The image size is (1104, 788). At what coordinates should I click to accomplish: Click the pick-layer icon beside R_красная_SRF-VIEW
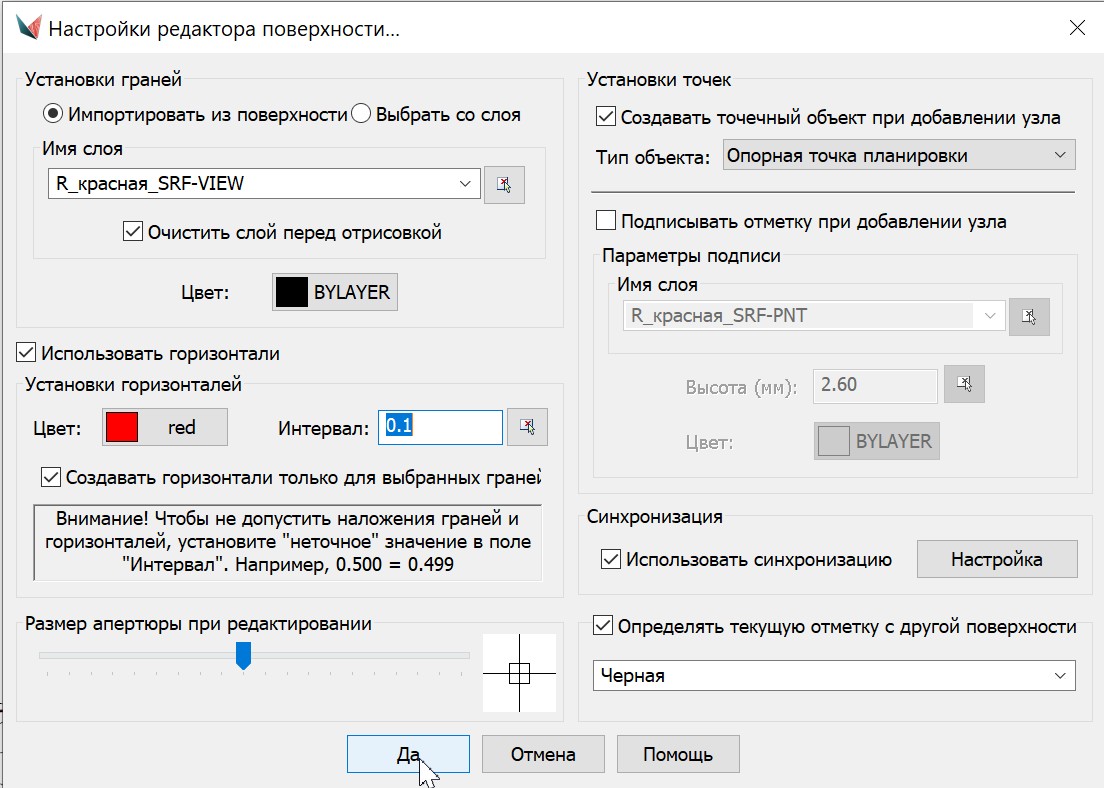pos(504,185)
